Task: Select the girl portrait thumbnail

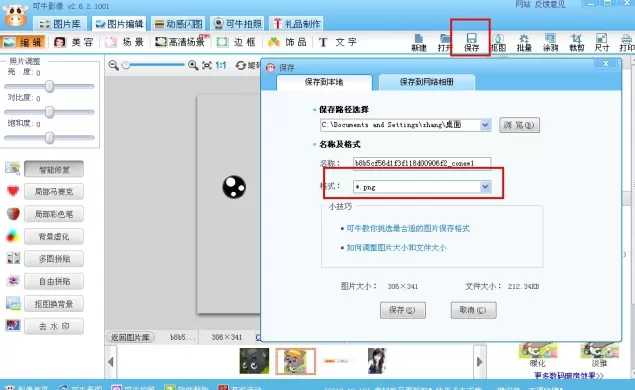Action: click(377, 361)
